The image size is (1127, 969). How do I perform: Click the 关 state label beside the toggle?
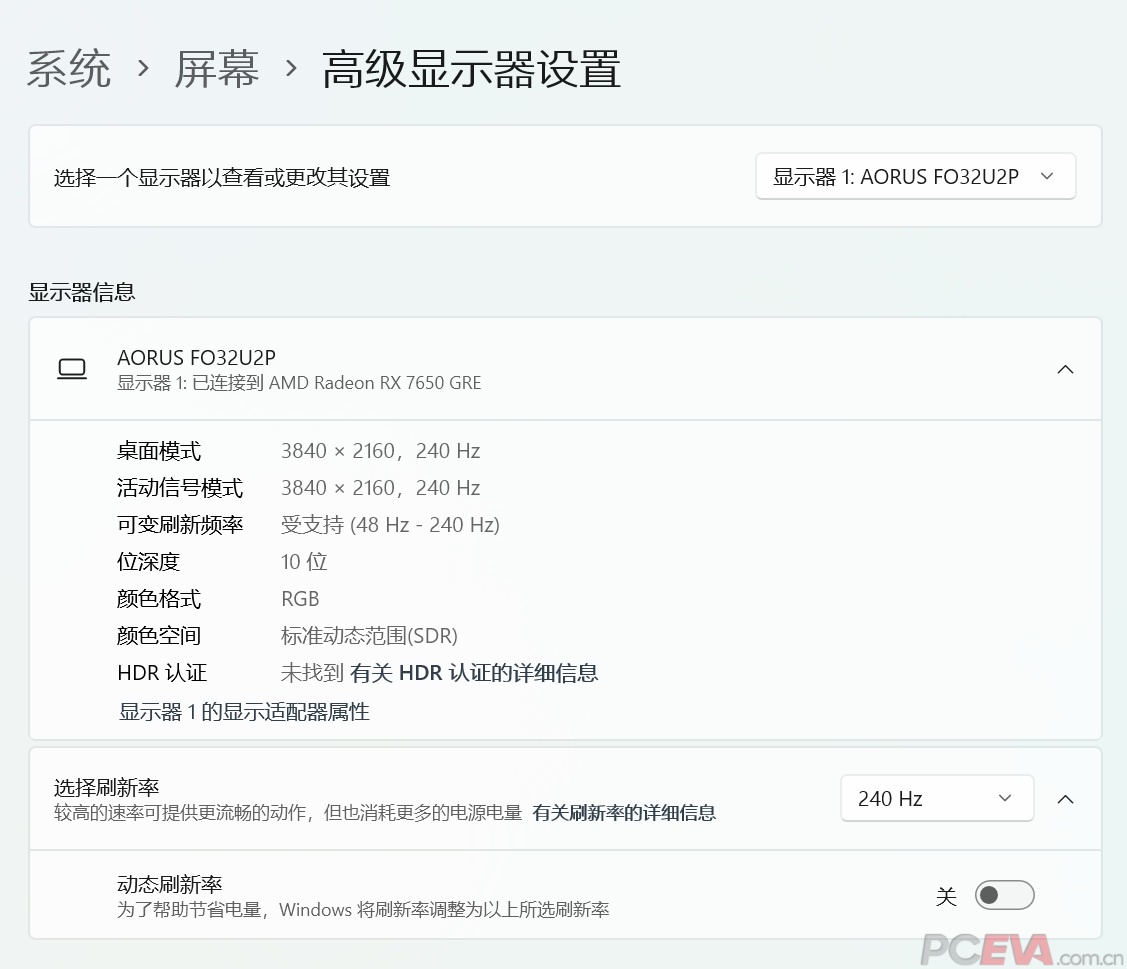[x=946, y=896]
